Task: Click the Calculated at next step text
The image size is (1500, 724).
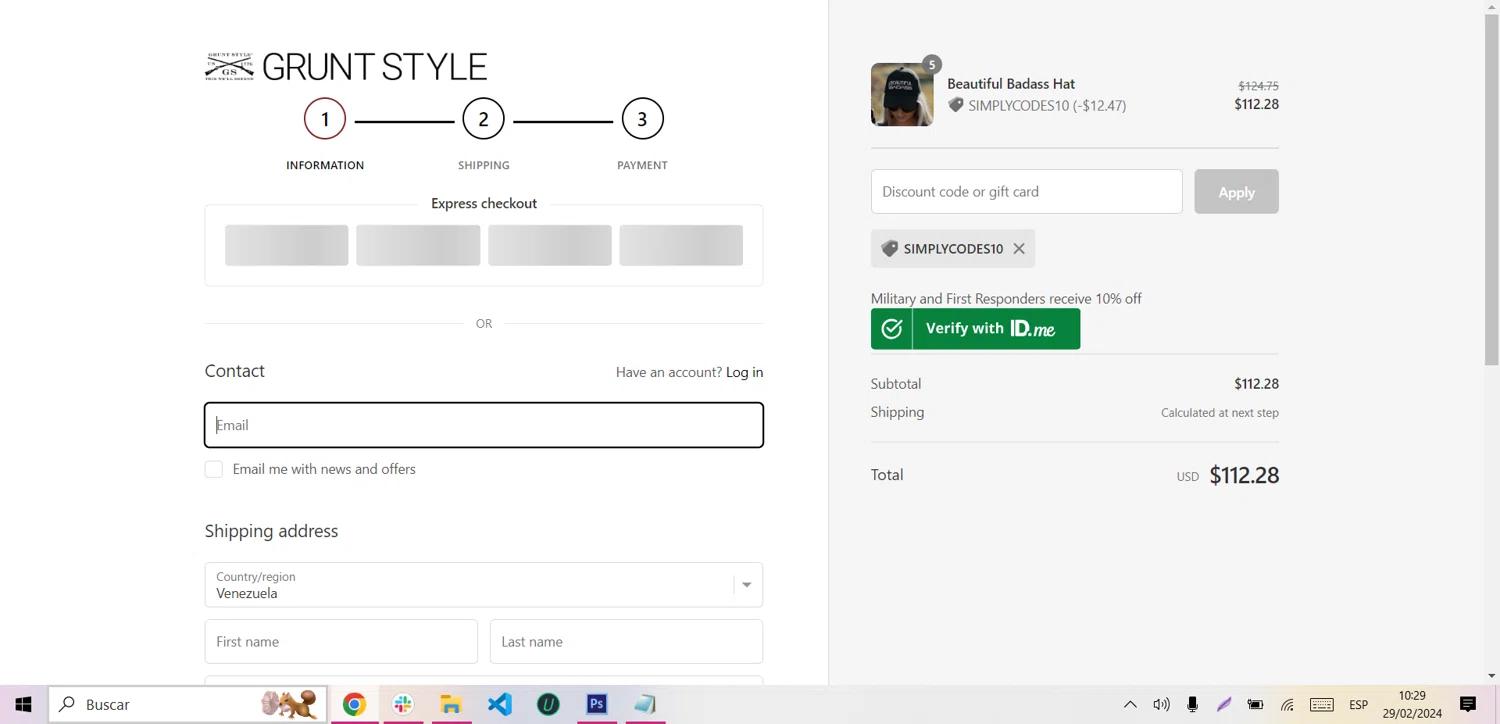Action: tap(1220, 412)
